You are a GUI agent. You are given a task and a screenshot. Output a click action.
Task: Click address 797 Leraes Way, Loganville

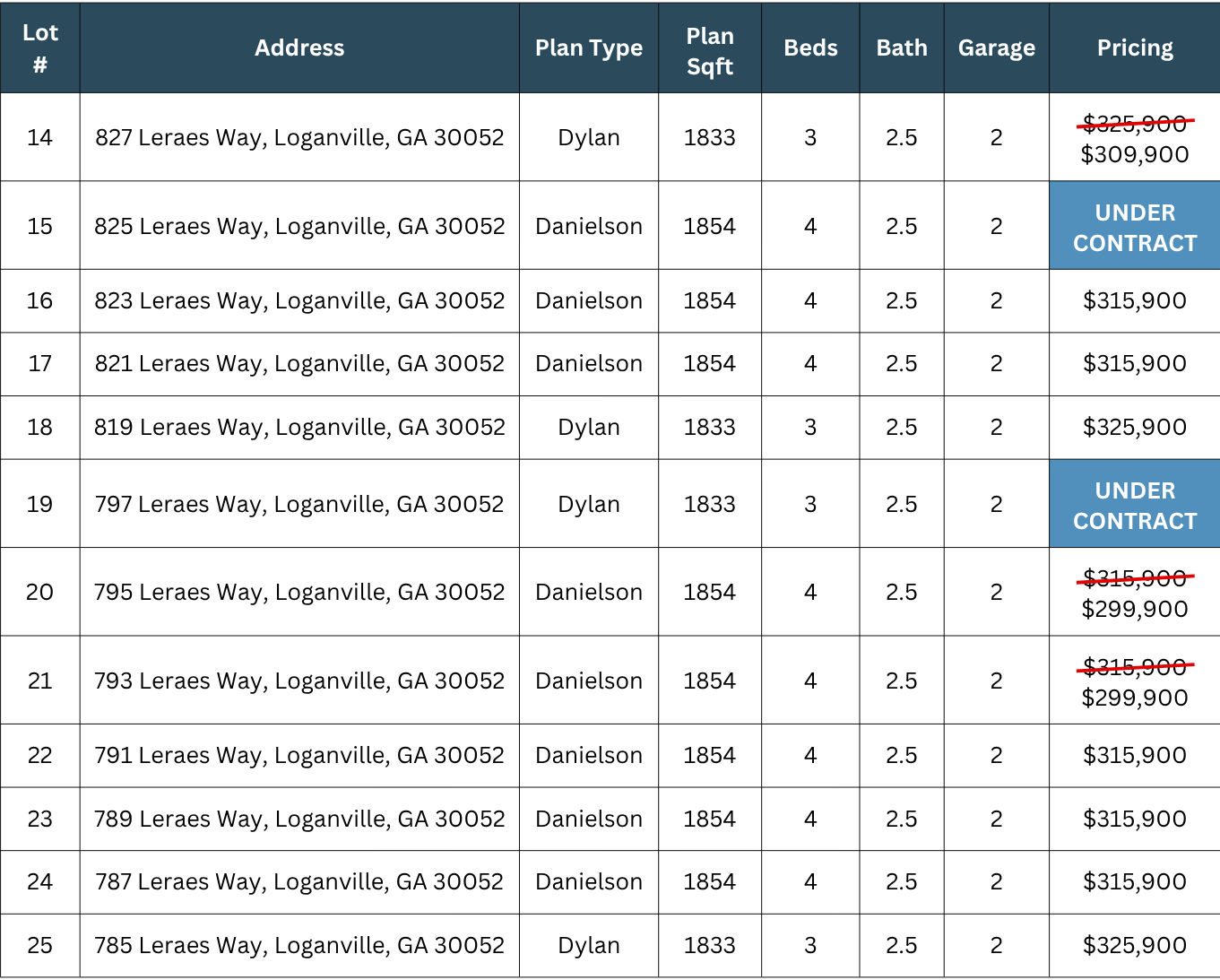[299, 504]
